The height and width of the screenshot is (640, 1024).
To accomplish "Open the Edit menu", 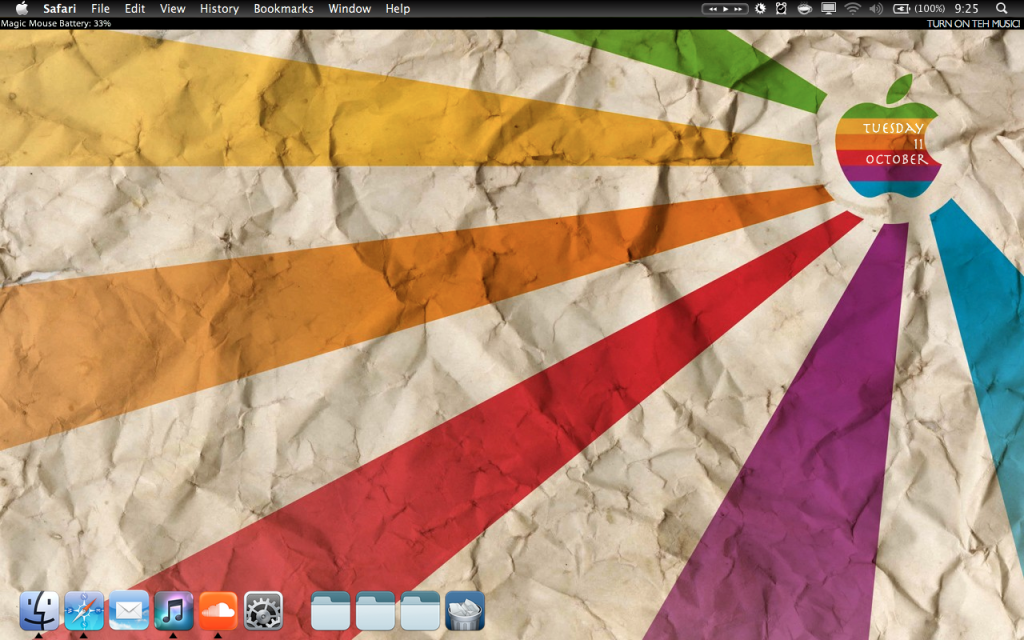I will (x=135, y=8).
